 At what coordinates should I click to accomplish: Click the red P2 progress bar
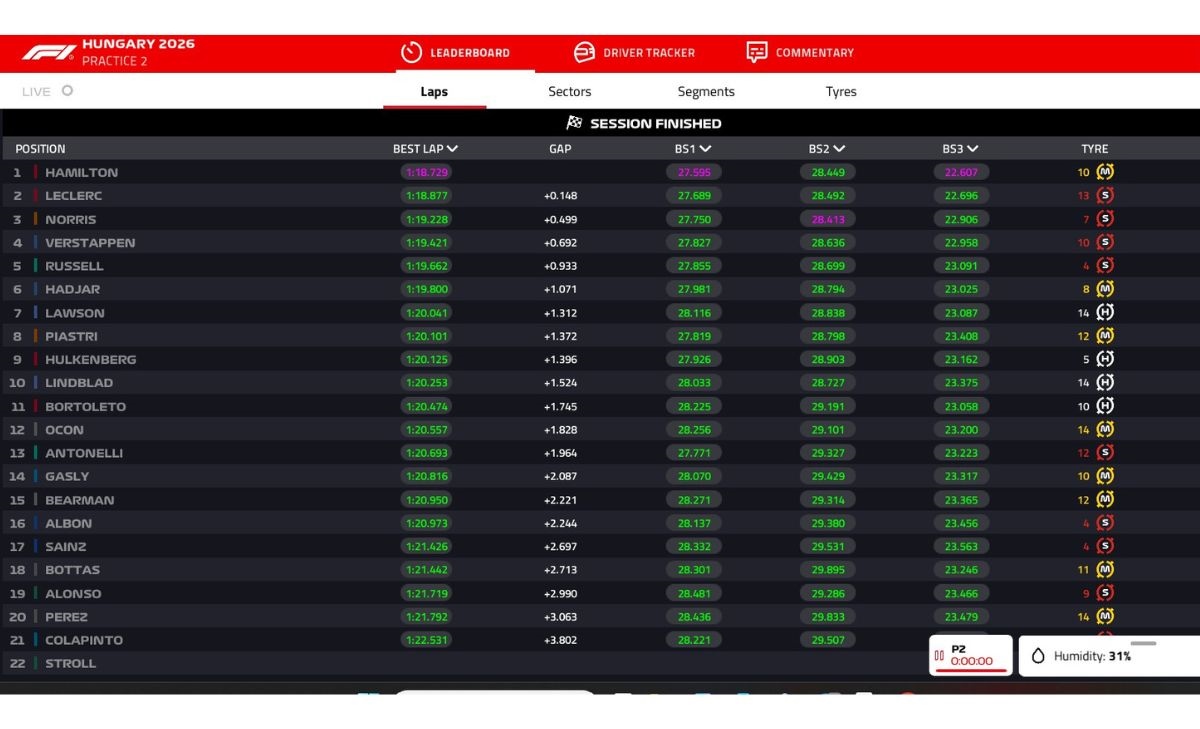pyautogui.click(x=970, y=670)
